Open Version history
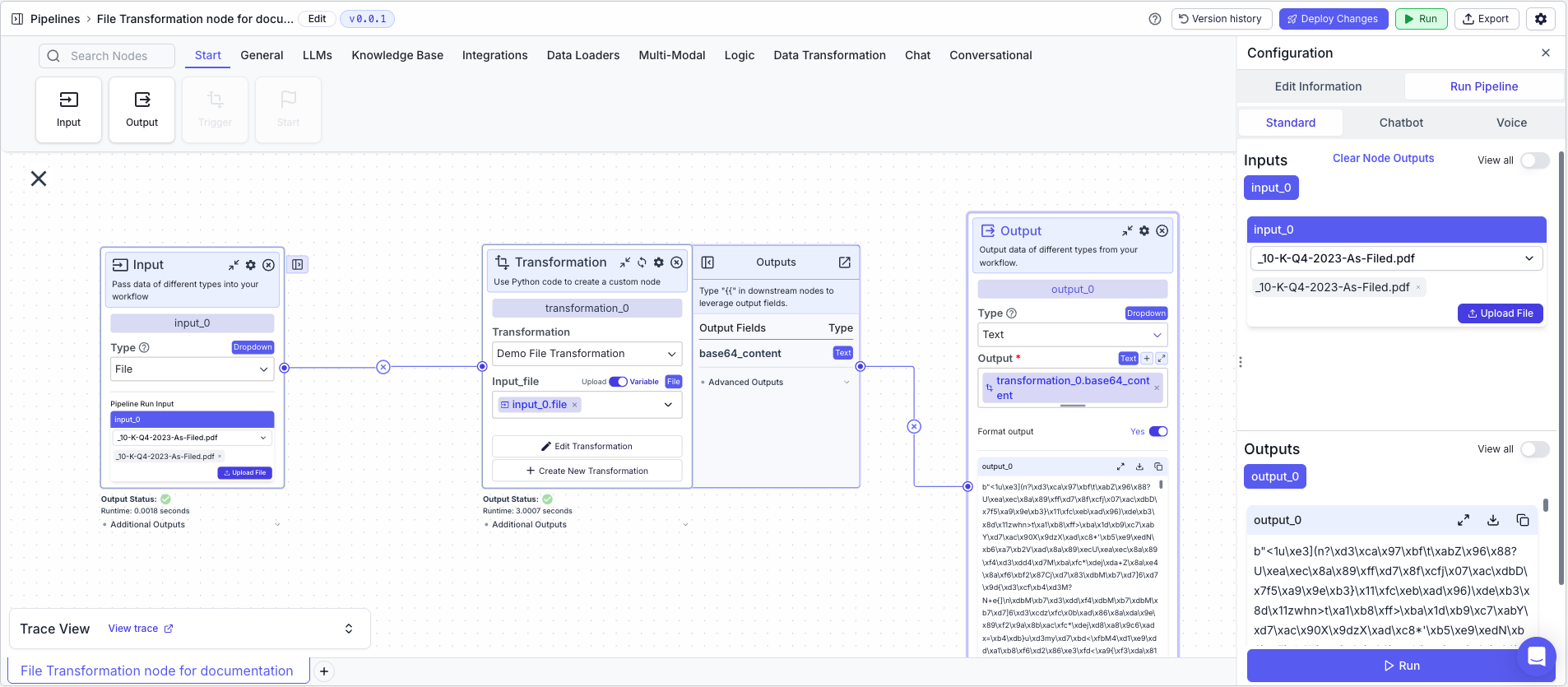 click(x=1222, y=19)
